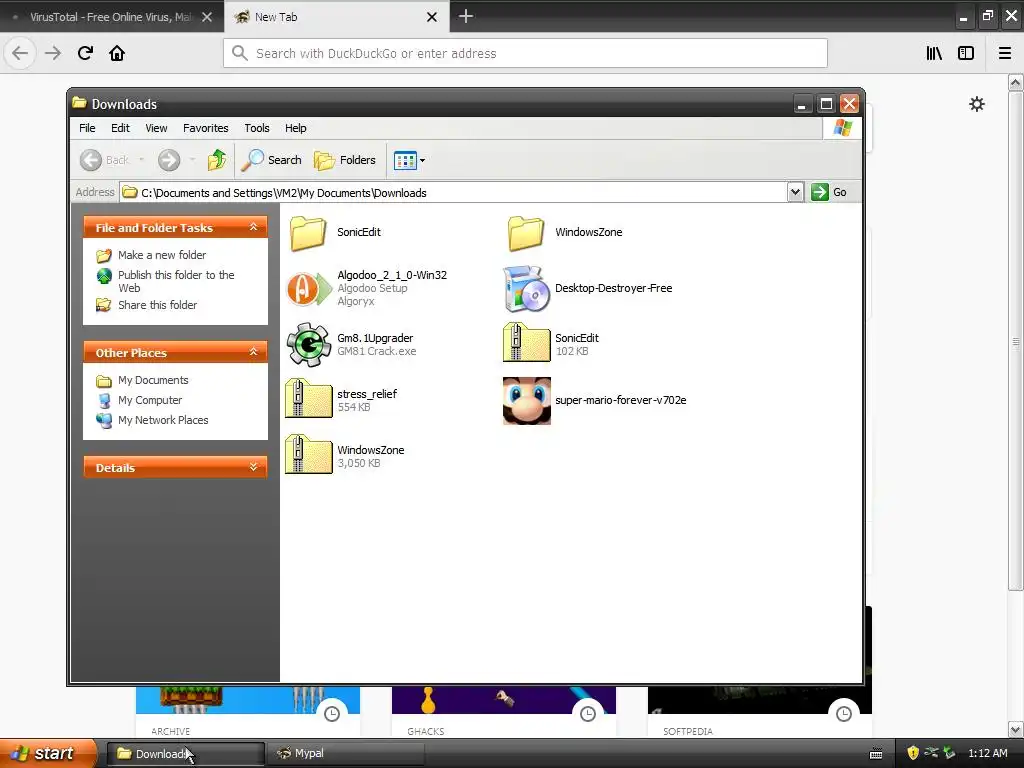Close the New Tab tab
The image size is (1024, 768).
[x=432, y=17]
